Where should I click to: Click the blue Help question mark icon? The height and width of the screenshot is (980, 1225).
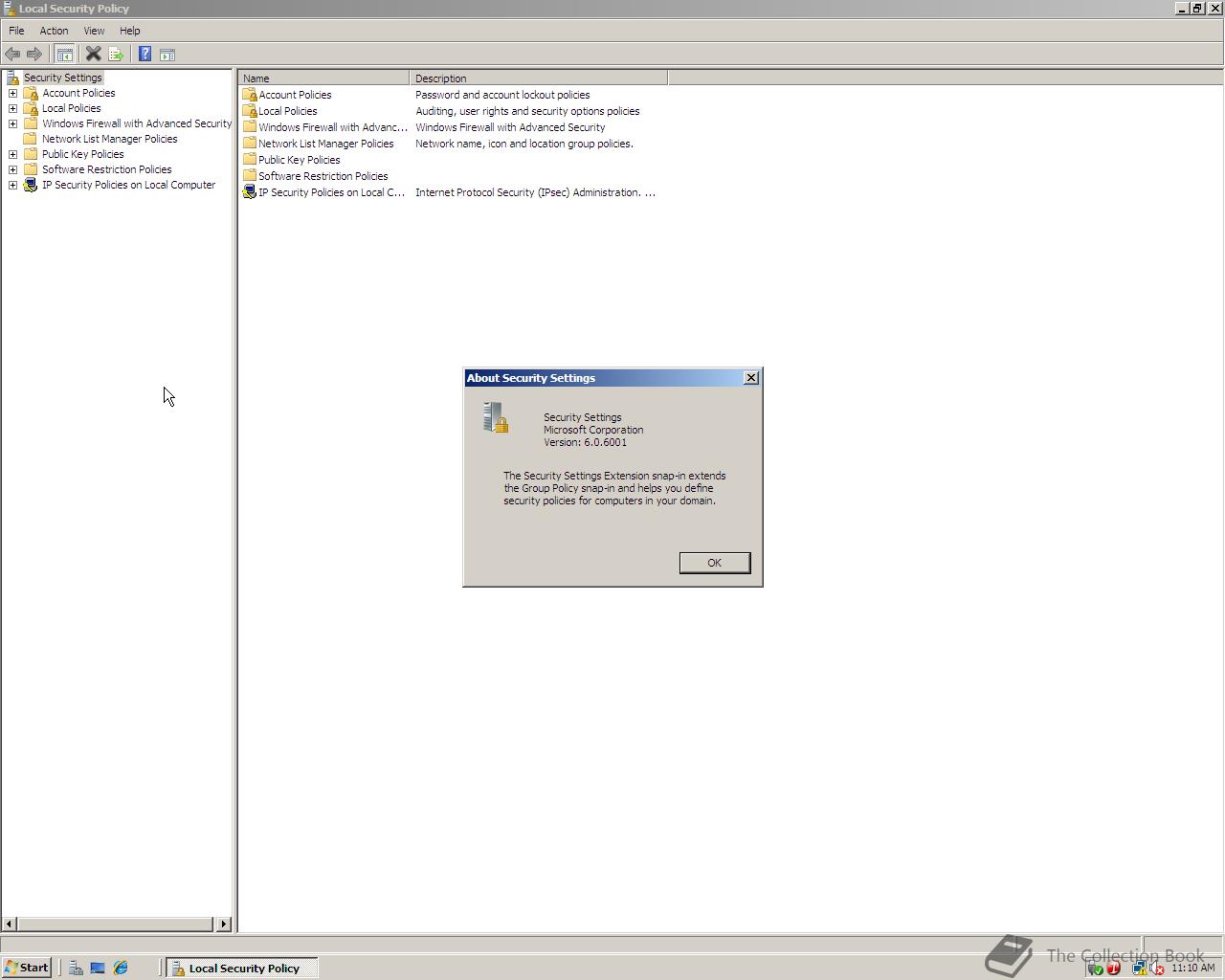coord(145,55)
